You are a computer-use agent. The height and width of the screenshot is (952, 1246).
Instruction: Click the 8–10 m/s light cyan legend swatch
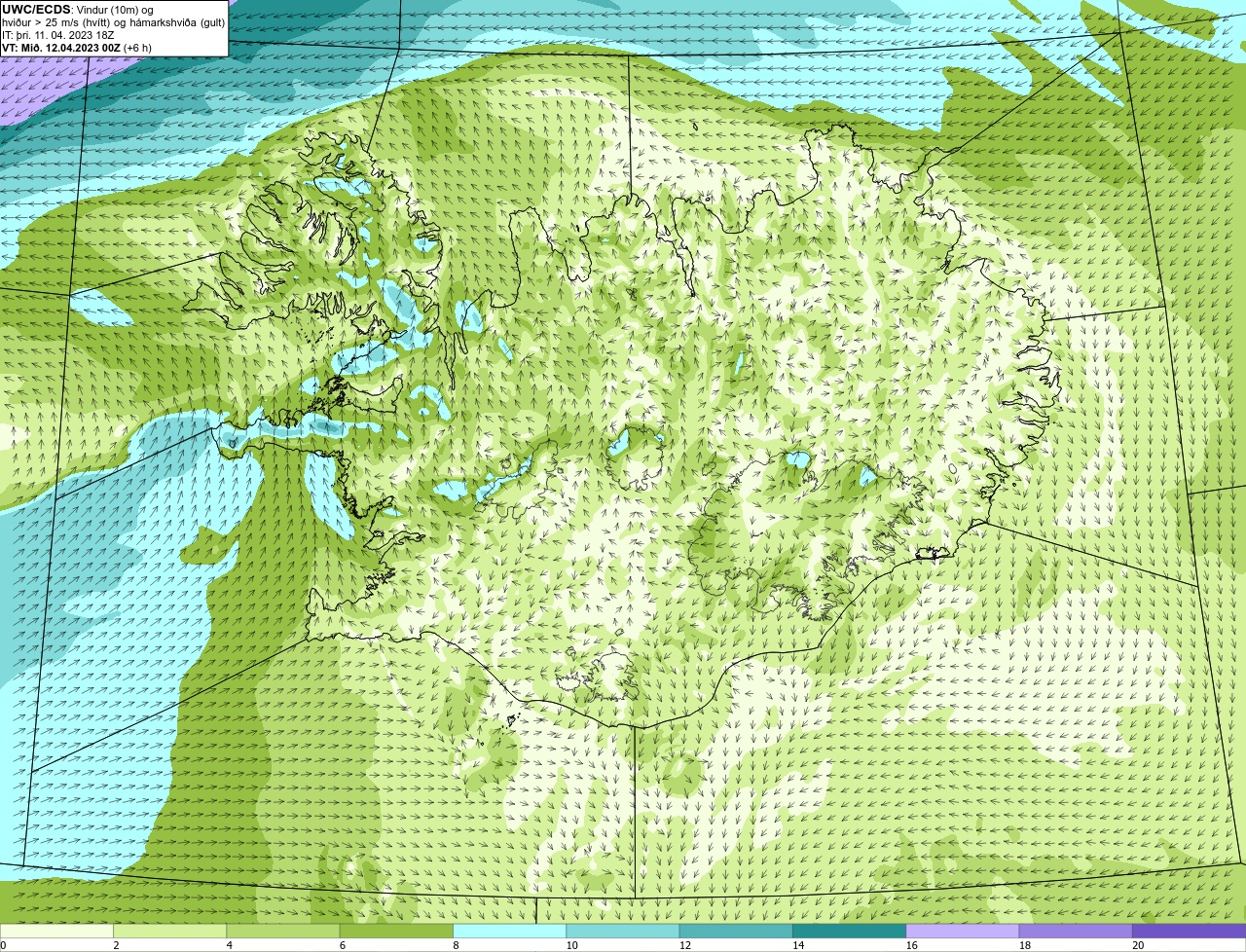coord(510,932)
